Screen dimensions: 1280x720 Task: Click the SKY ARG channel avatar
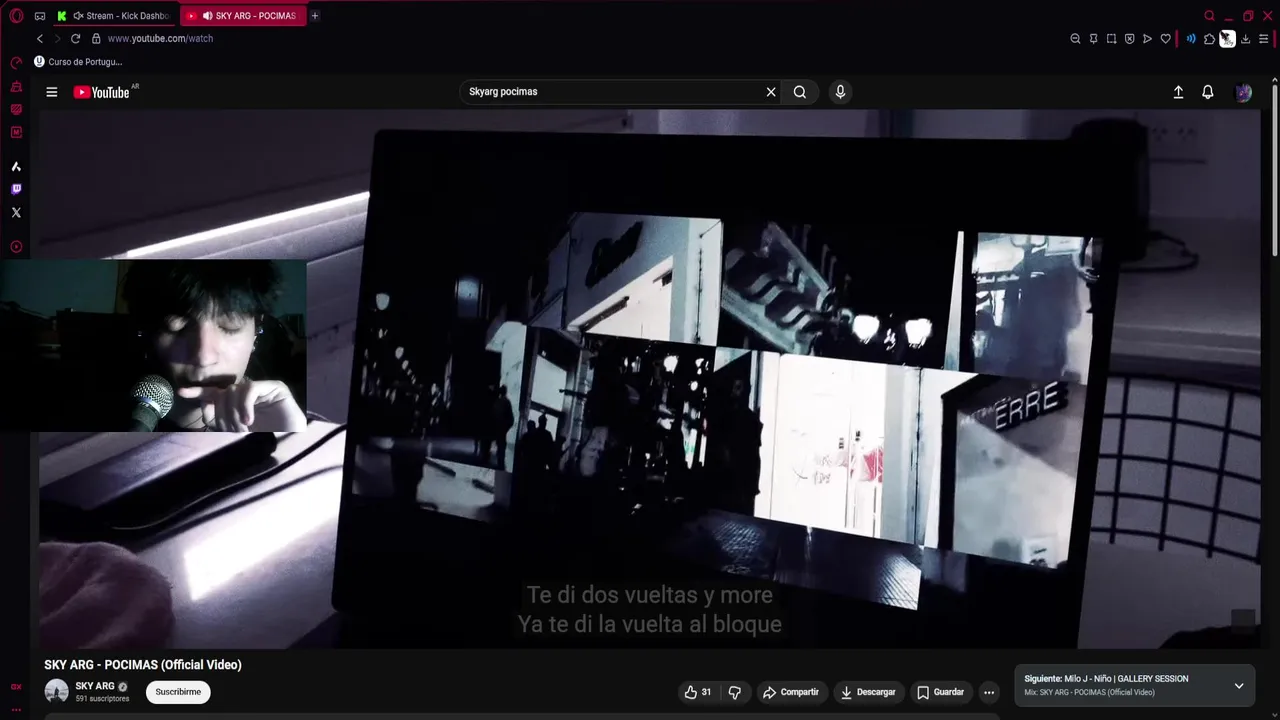[57, 691]
